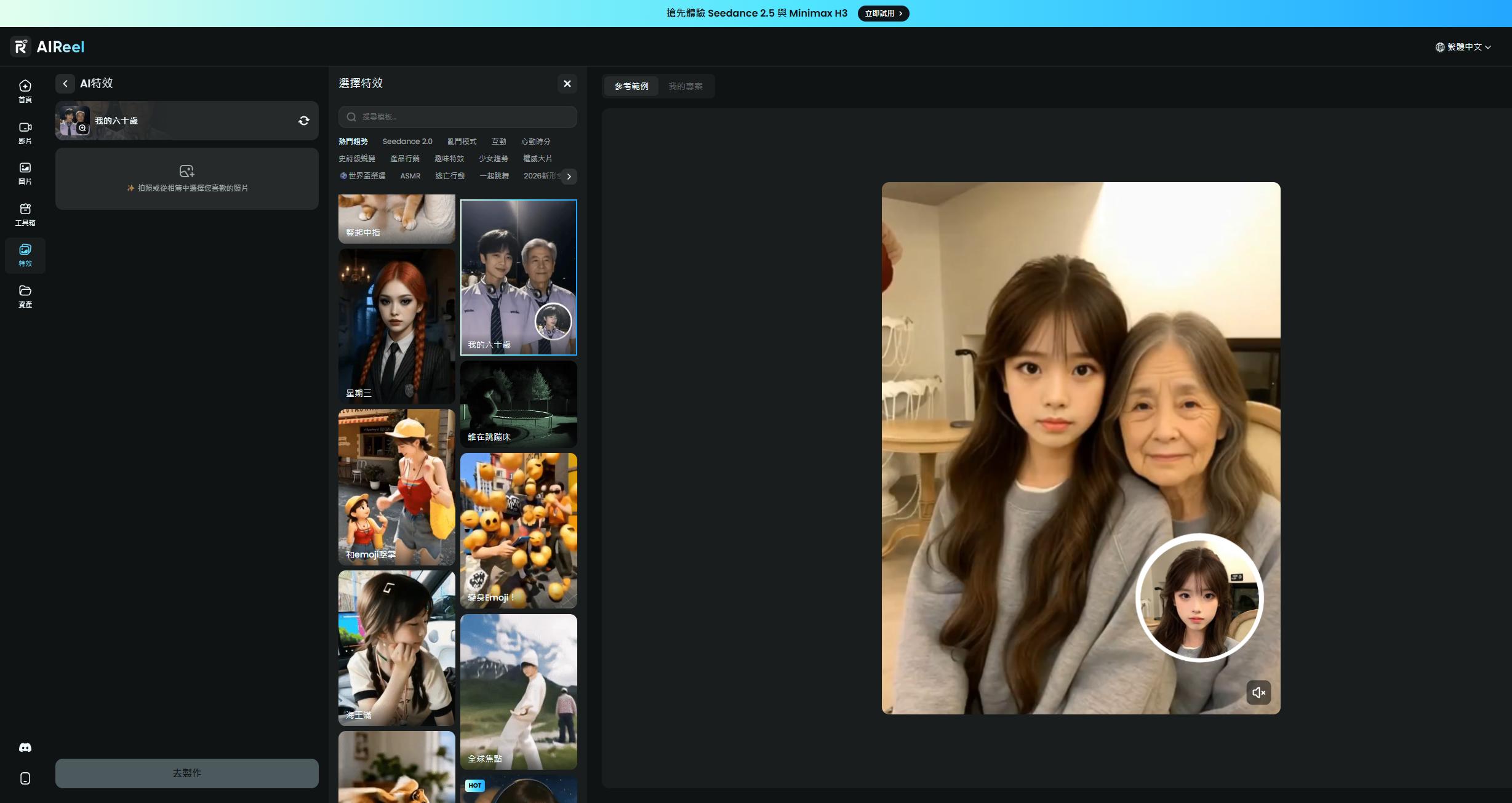The height and width of the screenshot is (803, 1512).
Task: Choose the 和emoji擊掌 effect thumbnail
Action: click(x=397, y=487)
